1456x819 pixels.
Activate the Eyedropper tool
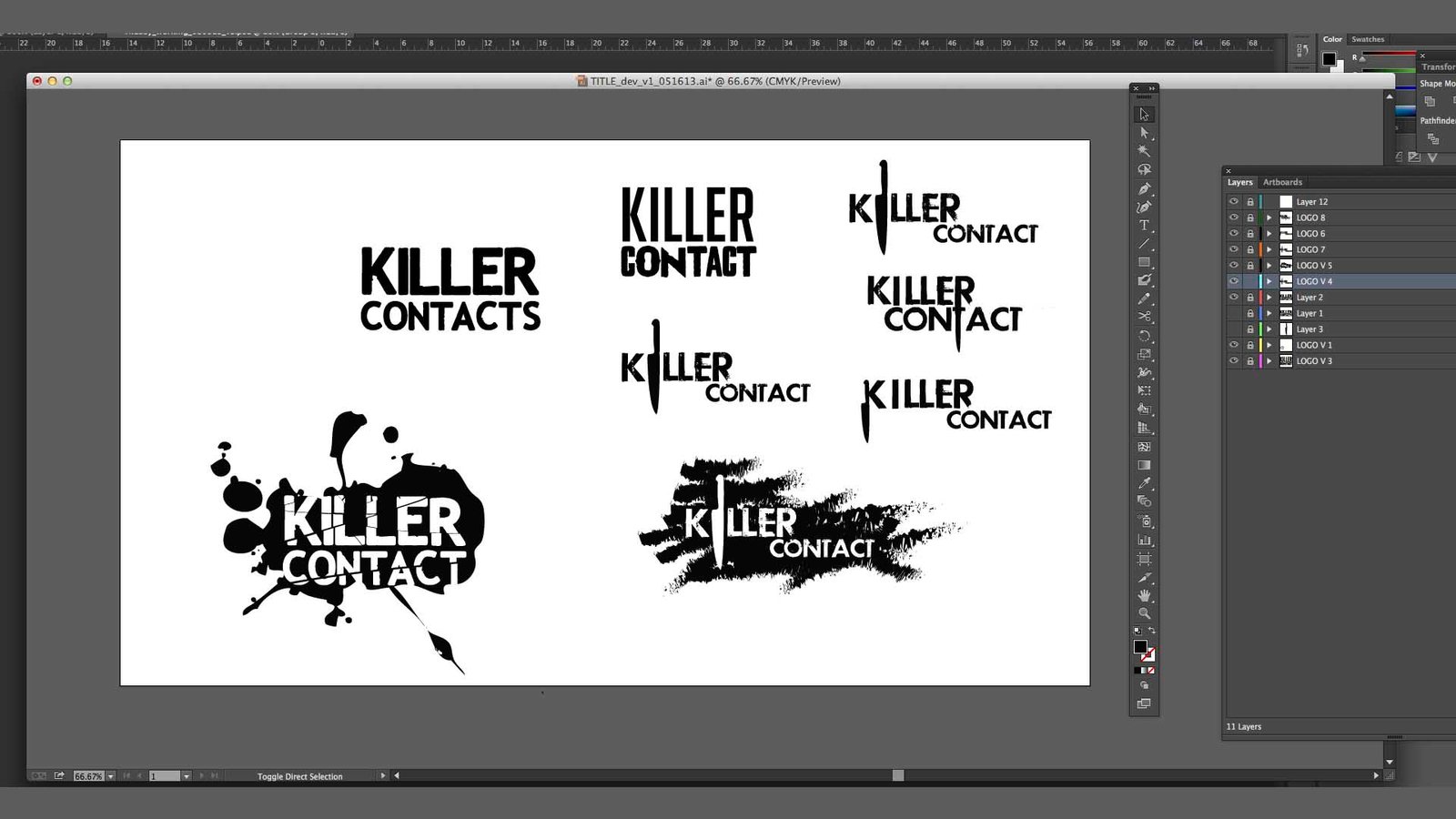pyautogui.click(x=1144, y=483)
